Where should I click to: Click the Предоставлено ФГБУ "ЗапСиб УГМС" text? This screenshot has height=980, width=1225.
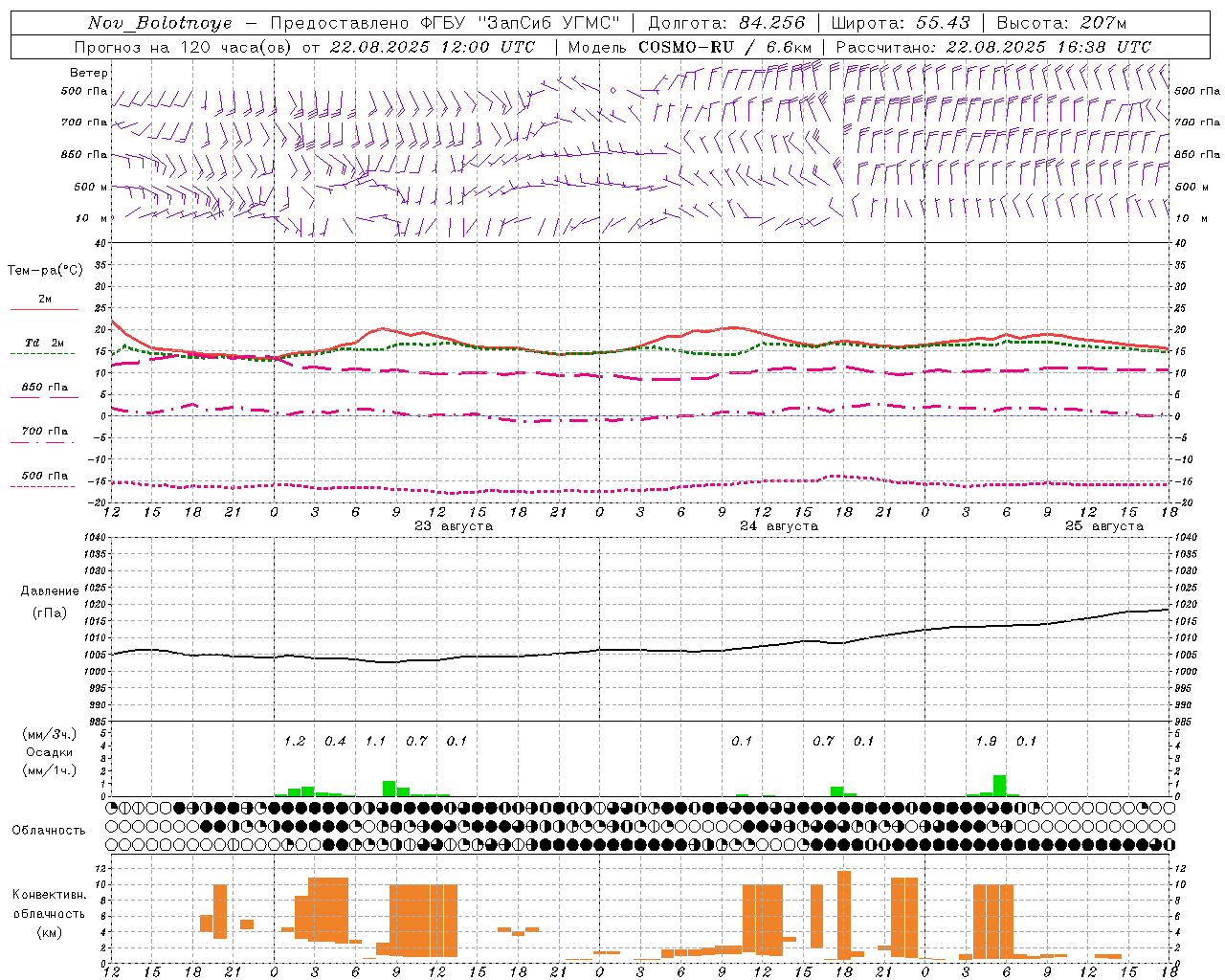tap(445, 23)
